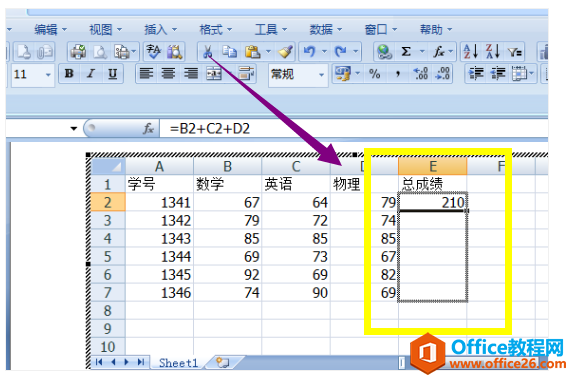This screenshot has width=573, height=381.
Task: Toggle Merge and Center
Action: point(214,74)
